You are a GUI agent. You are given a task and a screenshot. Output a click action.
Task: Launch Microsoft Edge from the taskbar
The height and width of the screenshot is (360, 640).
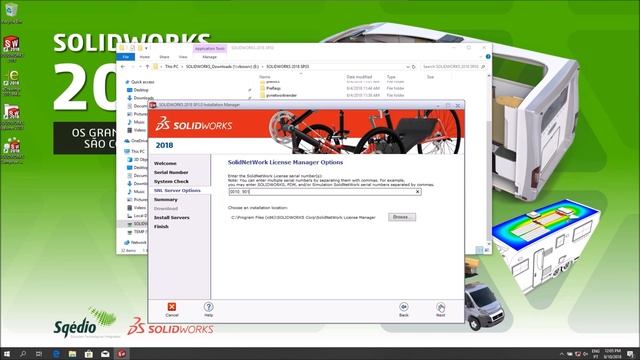56,353
